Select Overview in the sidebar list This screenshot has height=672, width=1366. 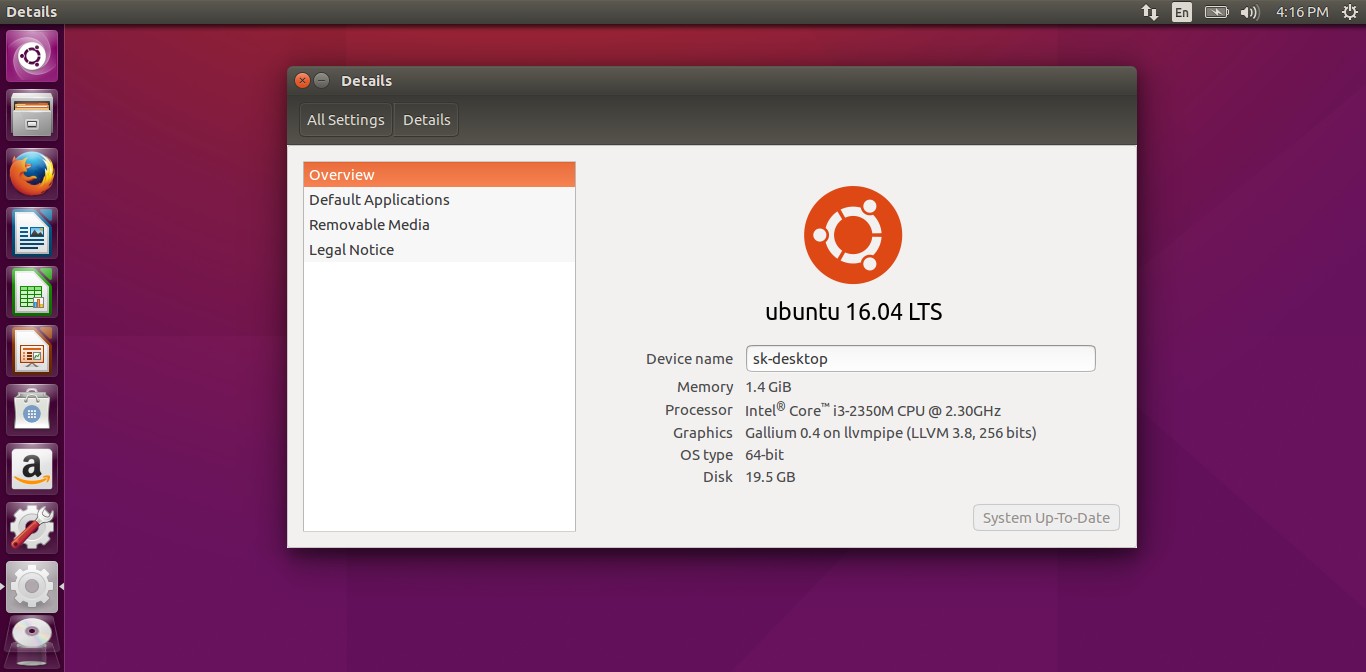(x=439, y=175)
